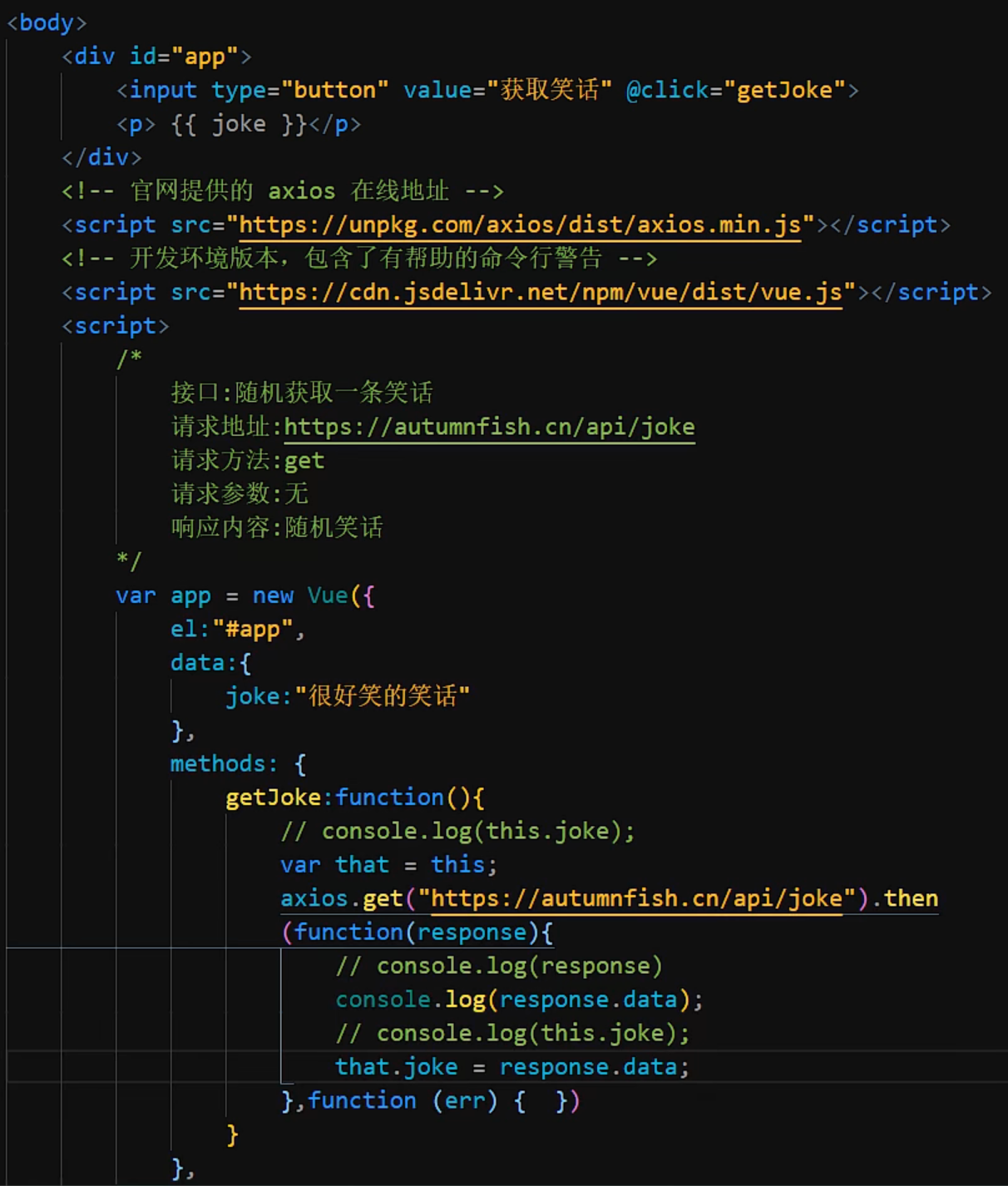The image size is (1008, 1186).
Task: Click the comment line 请求方法:get
Action: click(x=248, y=461)
